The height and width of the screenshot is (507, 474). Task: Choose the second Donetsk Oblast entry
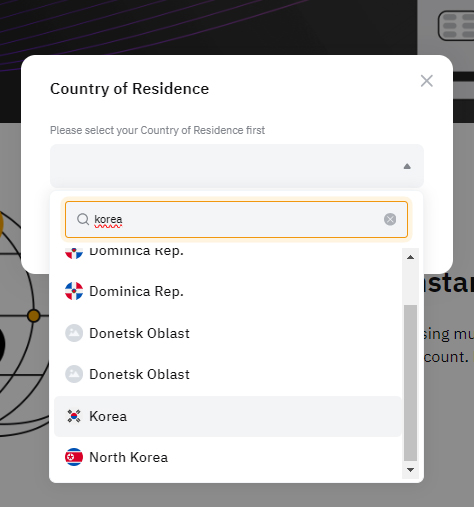pos(228,374)
